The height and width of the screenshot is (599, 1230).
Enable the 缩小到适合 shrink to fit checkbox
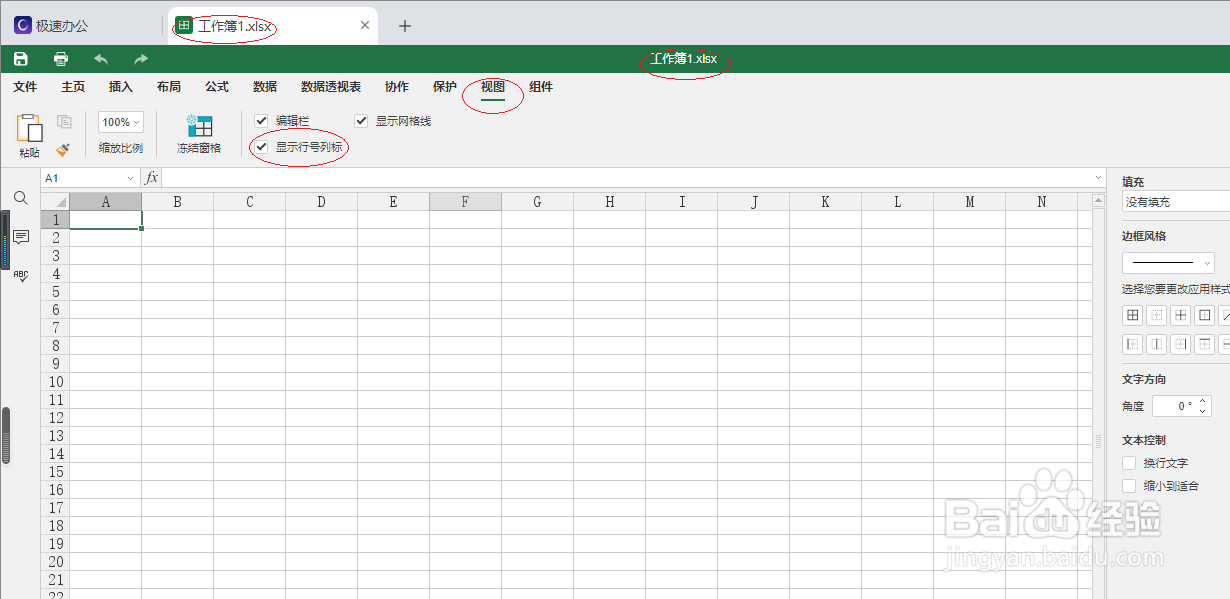[x=1129, y=486]
